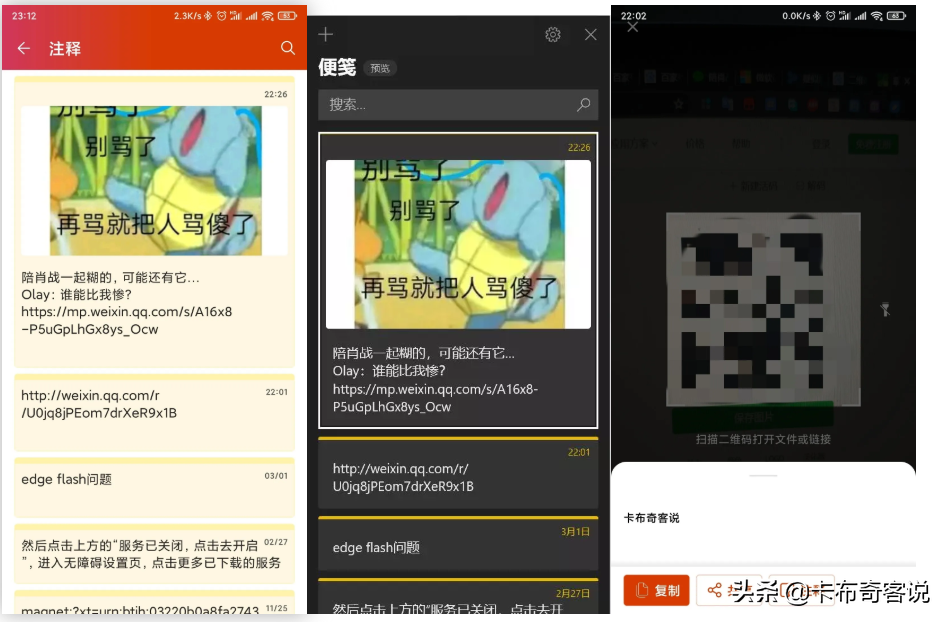Tap the 复制 button
Viewport: 948px width, 622px height.
coord(657,590)
